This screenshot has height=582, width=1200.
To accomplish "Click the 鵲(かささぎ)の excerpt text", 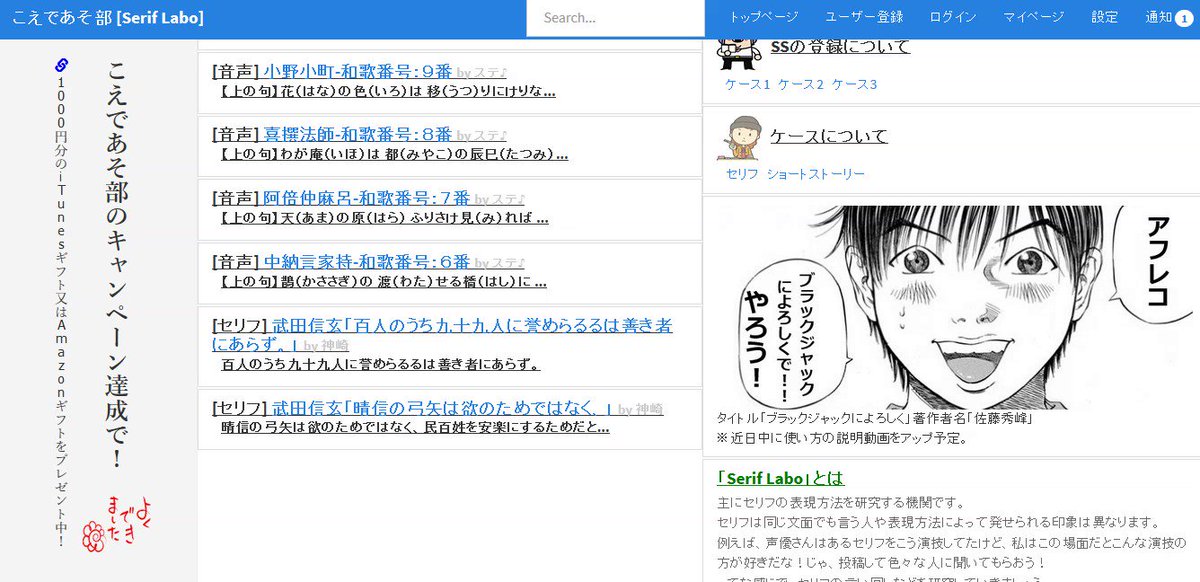I will (382, 282).
